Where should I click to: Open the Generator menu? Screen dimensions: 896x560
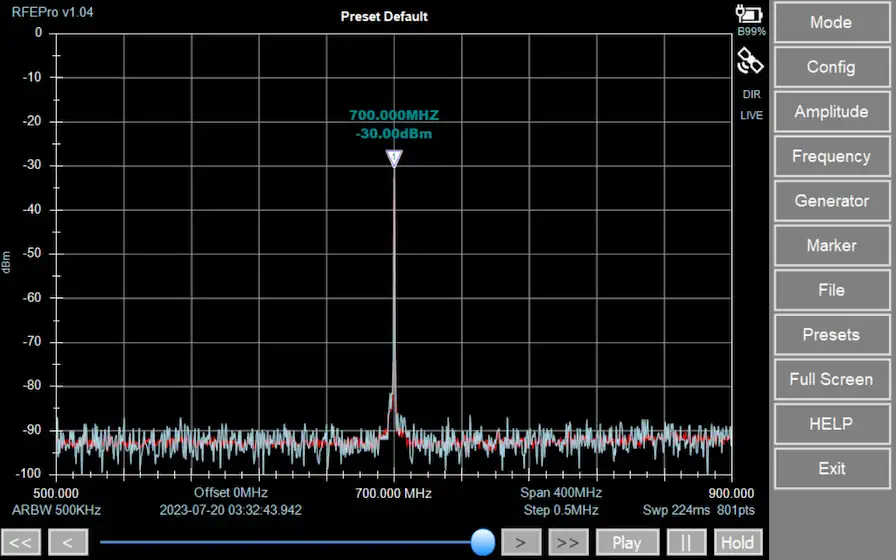point(831,201)
